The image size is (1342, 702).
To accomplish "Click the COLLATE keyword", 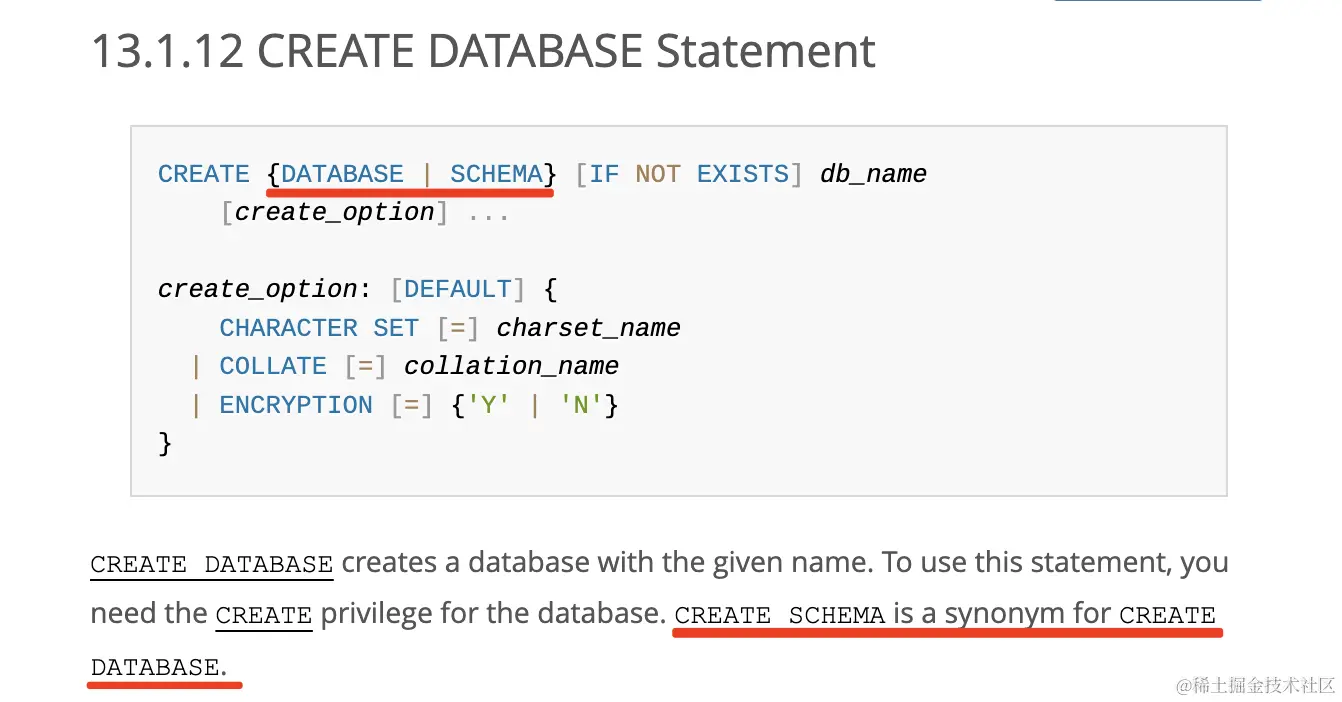I will (x=273, y=366).
